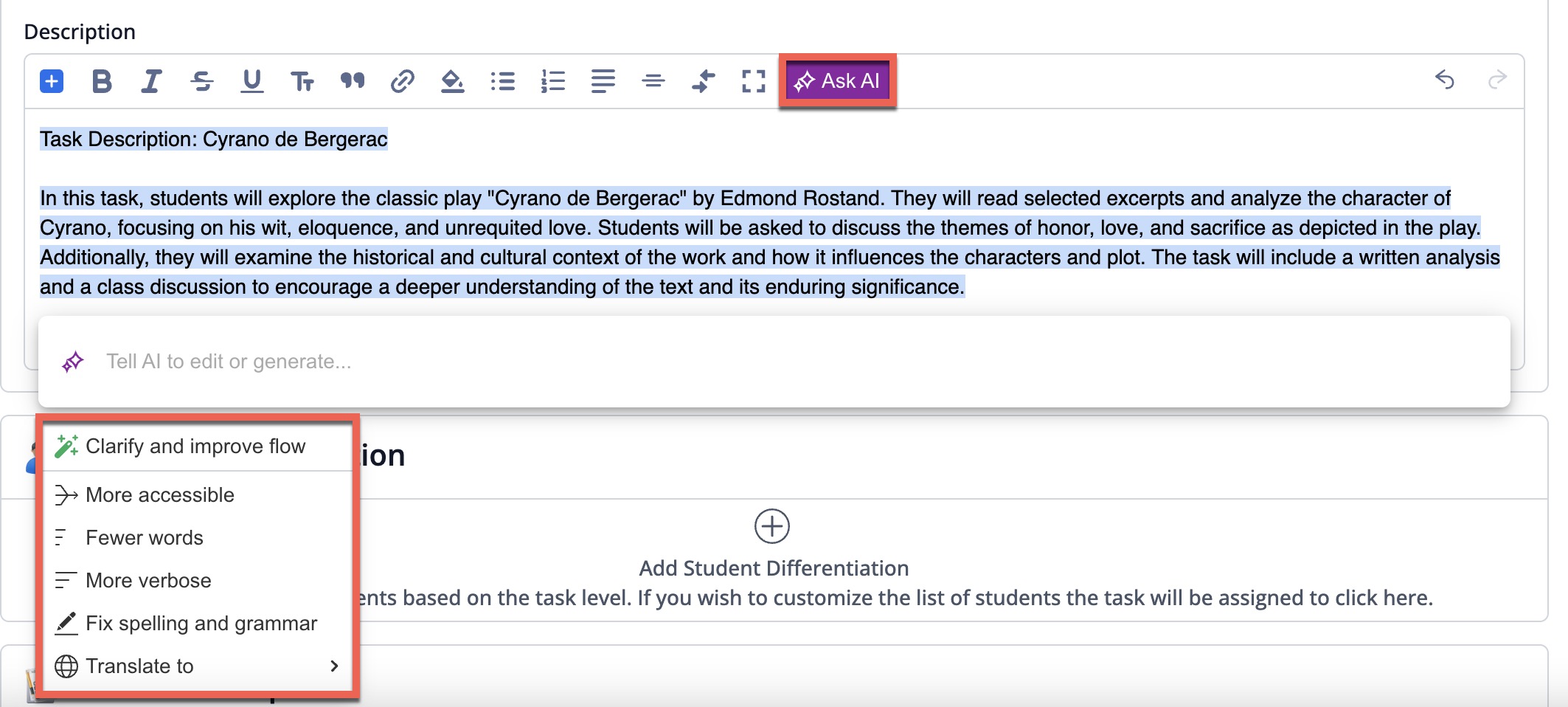Toggle italic formatting

pyautogui.click(x=151, y=81)
